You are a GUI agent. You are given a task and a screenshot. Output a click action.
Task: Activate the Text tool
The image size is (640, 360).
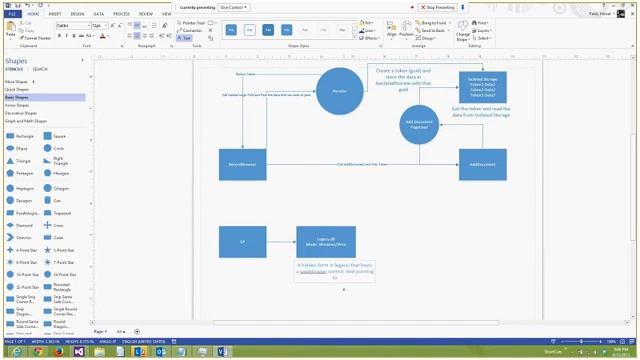click(x=184, y=38)
